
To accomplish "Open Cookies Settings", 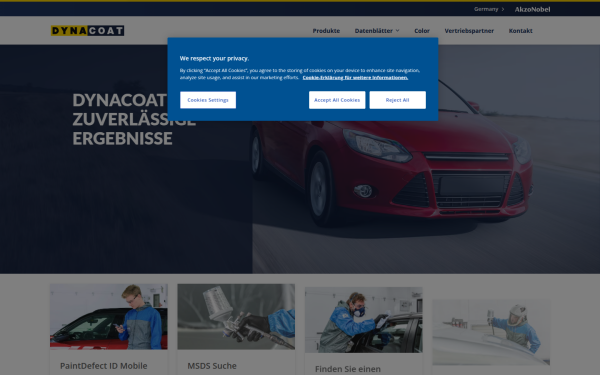I will (x=208, y=100).
